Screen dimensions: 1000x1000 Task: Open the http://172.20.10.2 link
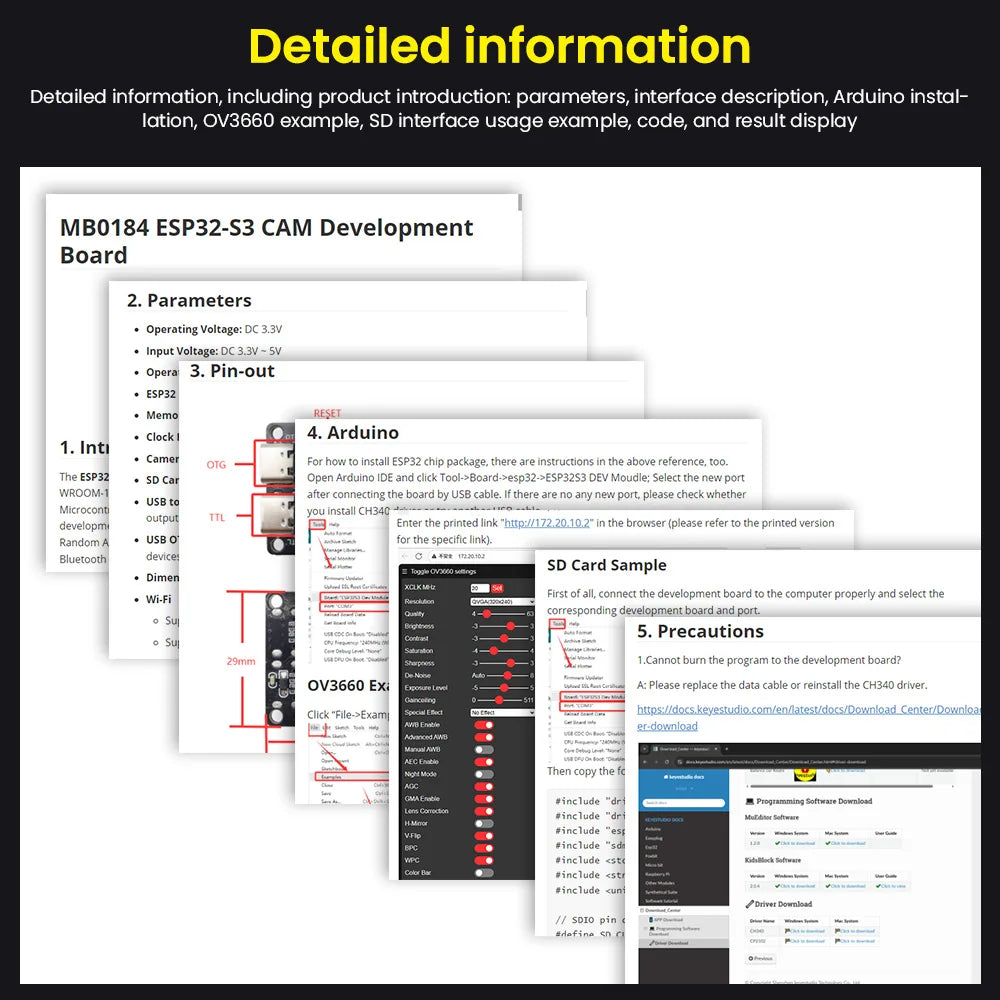(x=547, y=523)
